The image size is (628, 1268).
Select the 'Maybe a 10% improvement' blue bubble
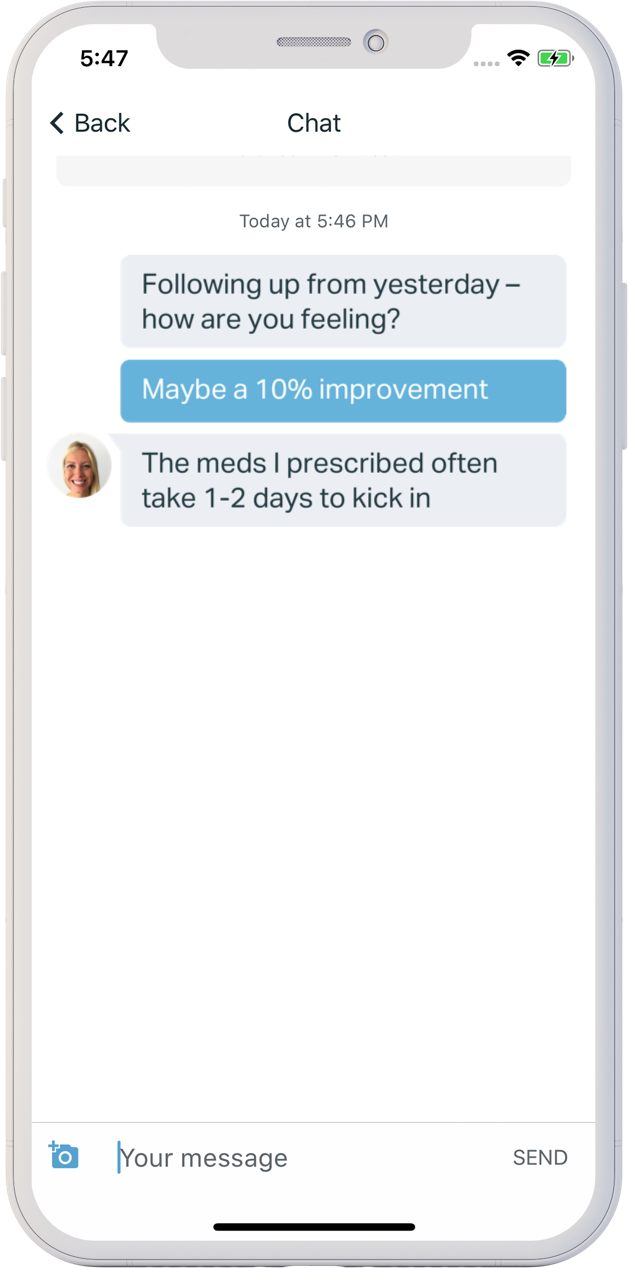pos(343,391)
